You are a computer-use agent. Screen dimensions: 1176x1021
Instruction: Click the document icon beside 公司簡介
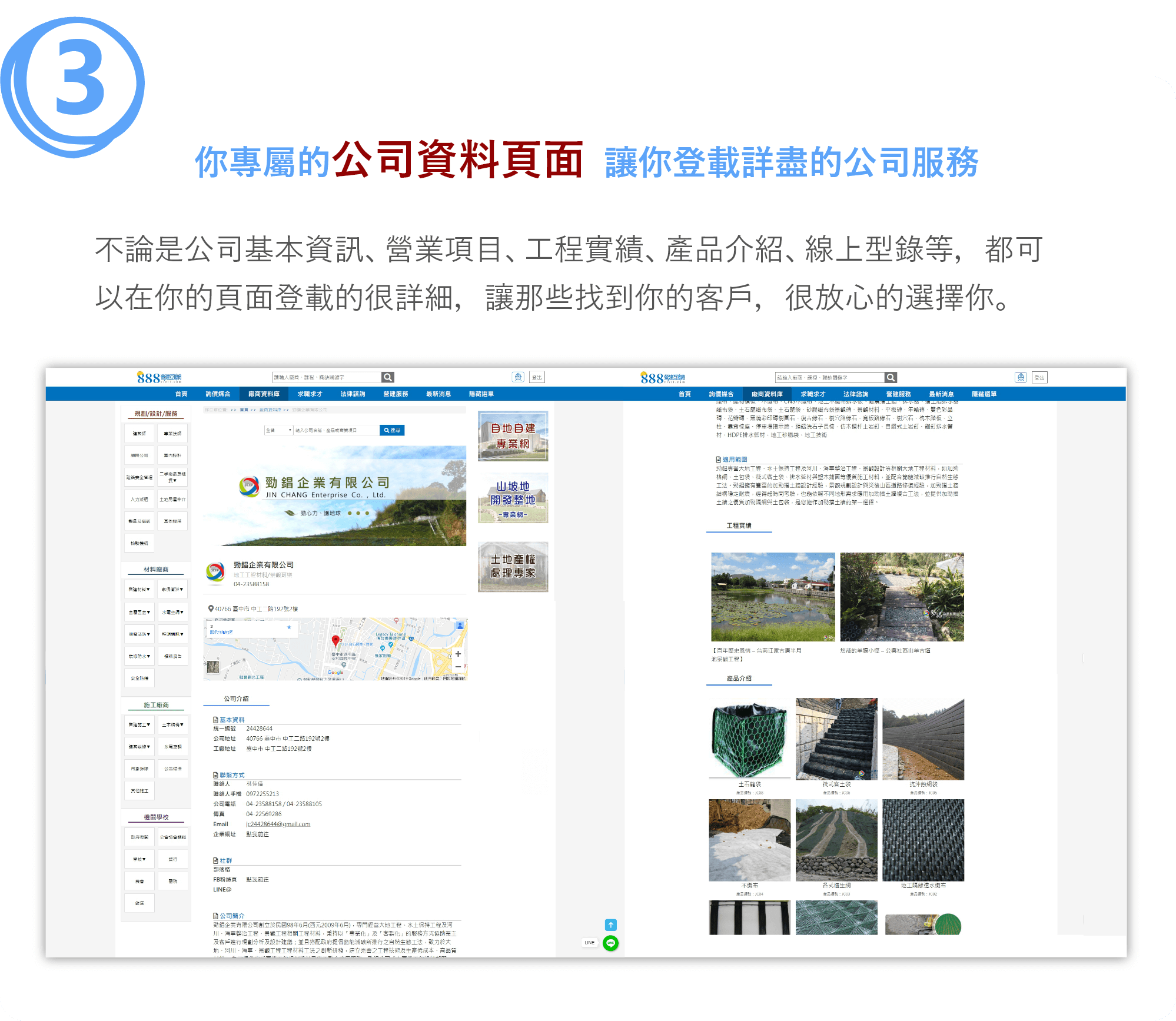click(215, 916)
